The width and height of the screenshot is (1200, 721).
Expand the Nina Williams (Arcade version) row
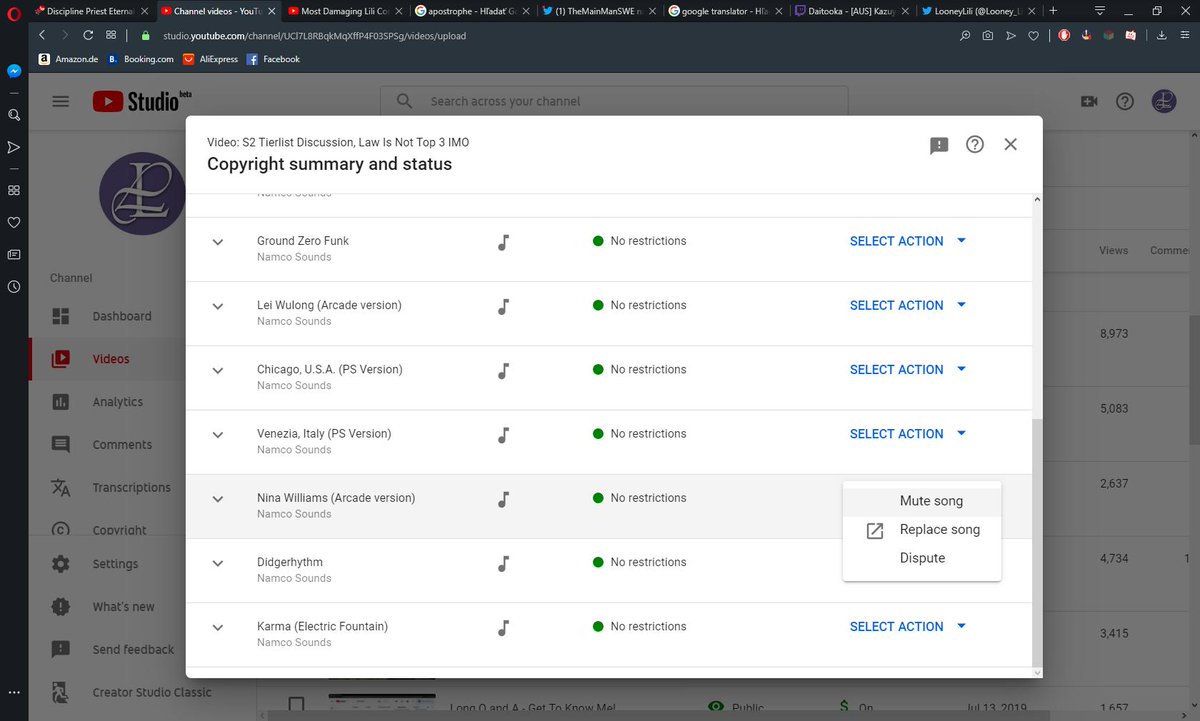pyautogui.click(x=218, y=498)
